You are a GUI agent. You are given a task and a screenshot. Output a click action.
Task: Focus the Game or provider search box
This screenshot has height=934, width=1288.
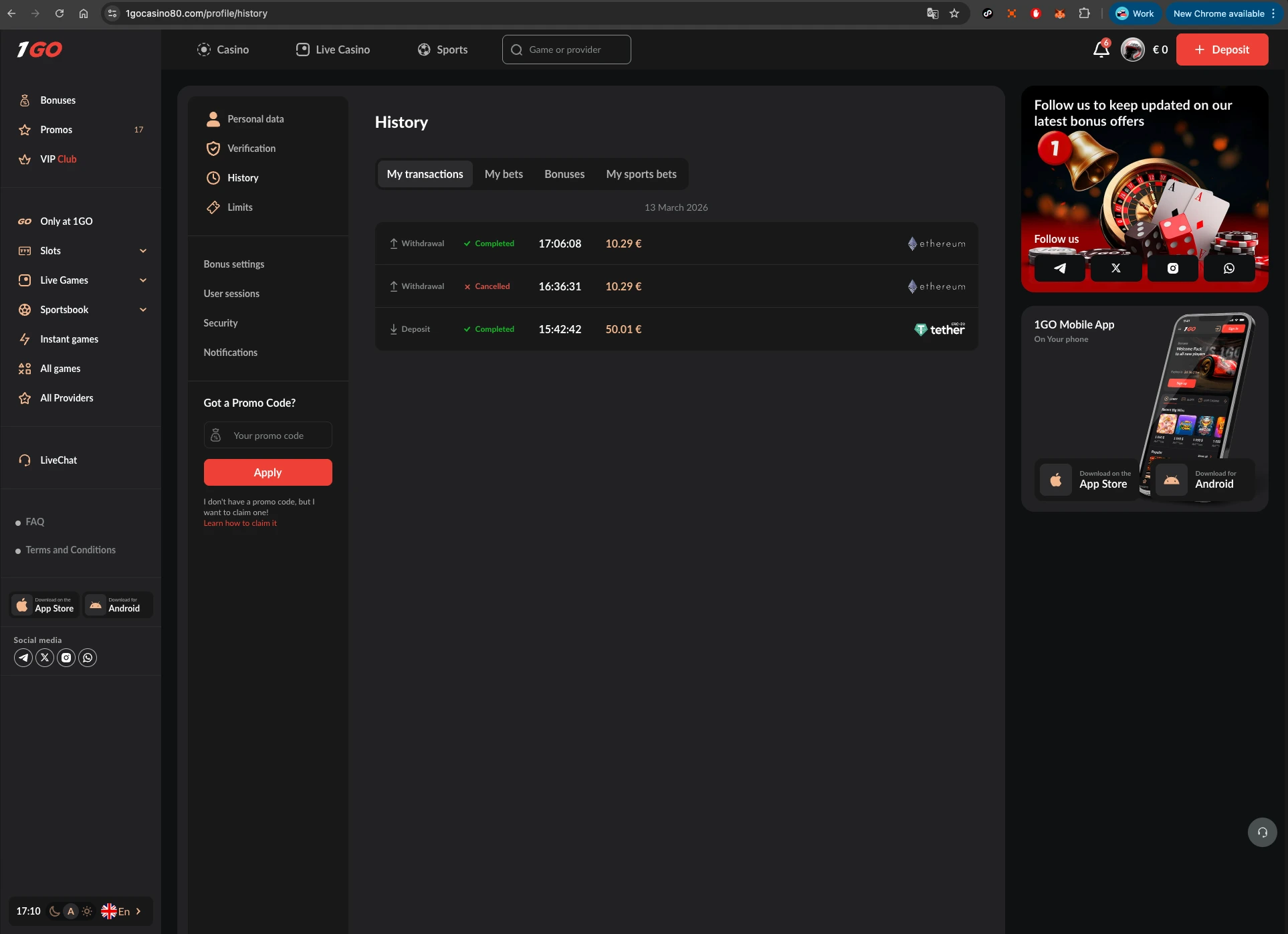(566, 50)
